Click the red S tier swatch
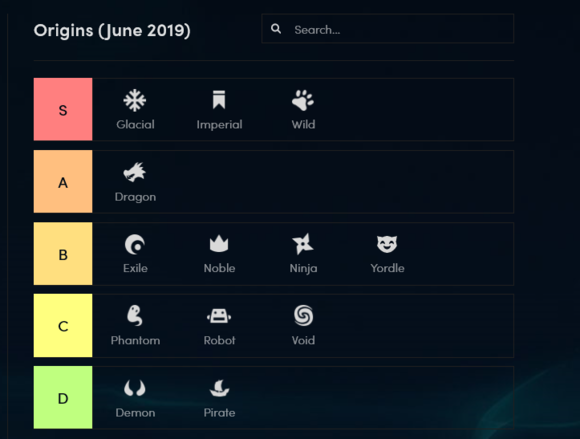The height and width of the screenshot is (439, 580). click(x=63, y=109)
